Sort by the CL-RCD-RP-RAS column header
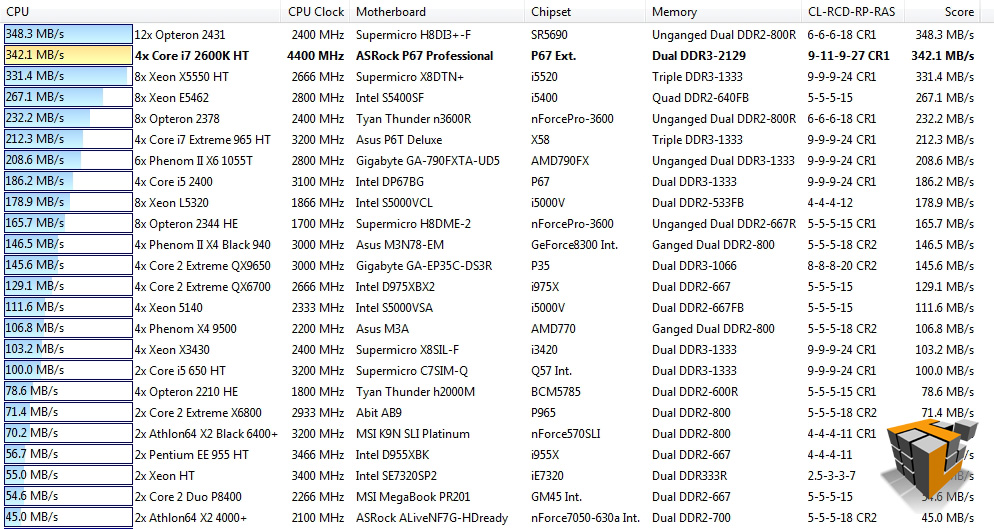994x529 pixels. [853, 11]
